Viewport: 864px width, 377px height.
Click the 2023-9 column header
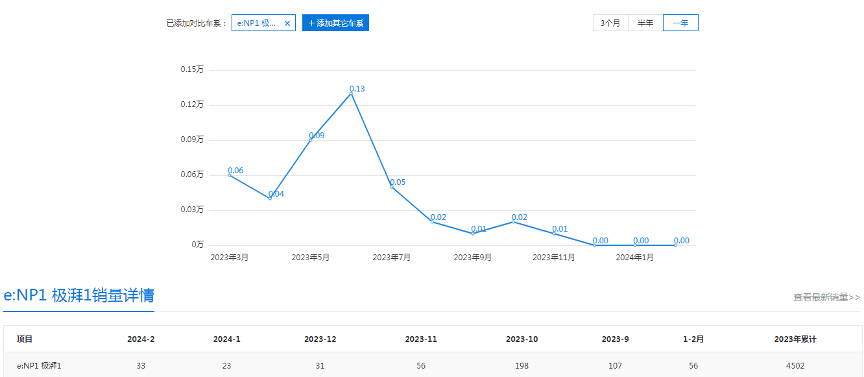click(x=615, y=340)
